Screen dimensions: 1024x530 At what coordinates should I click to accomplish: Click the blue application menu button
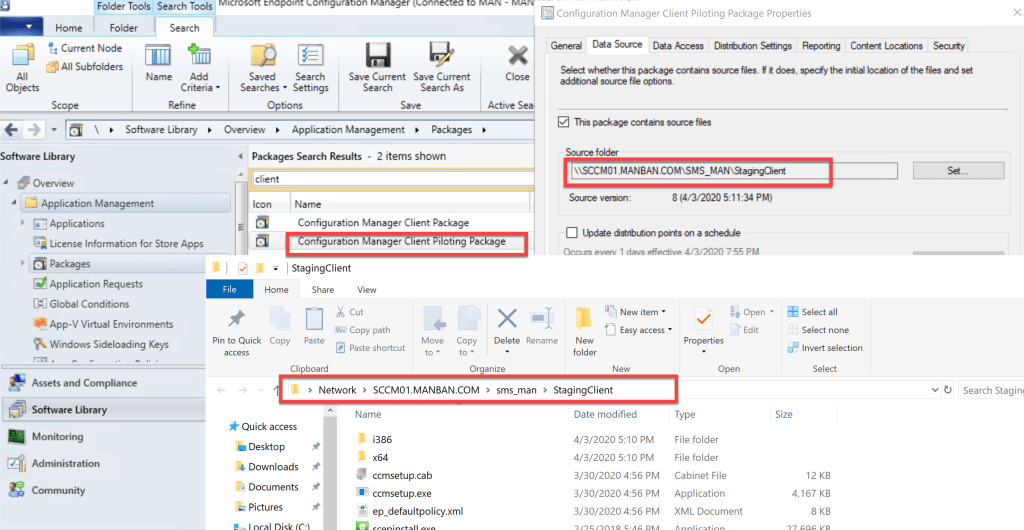(x=22, y=27)
